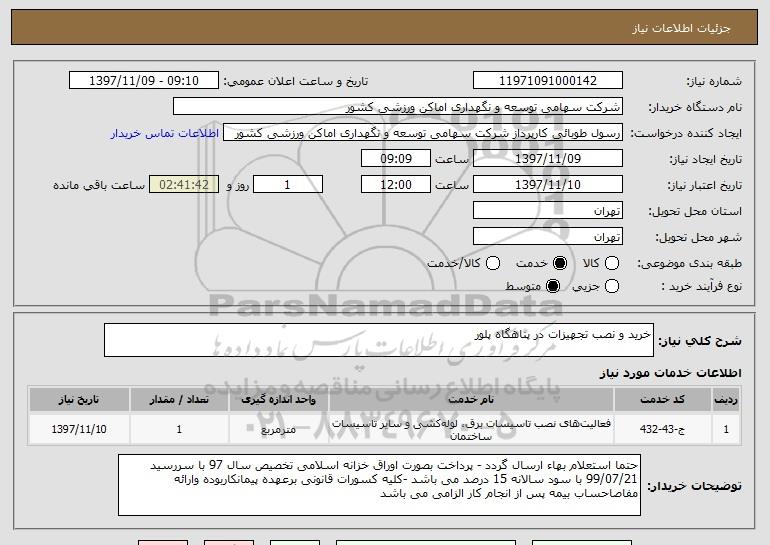
Task: Click the label توضیحات خریدار
Action: (694, 486)
